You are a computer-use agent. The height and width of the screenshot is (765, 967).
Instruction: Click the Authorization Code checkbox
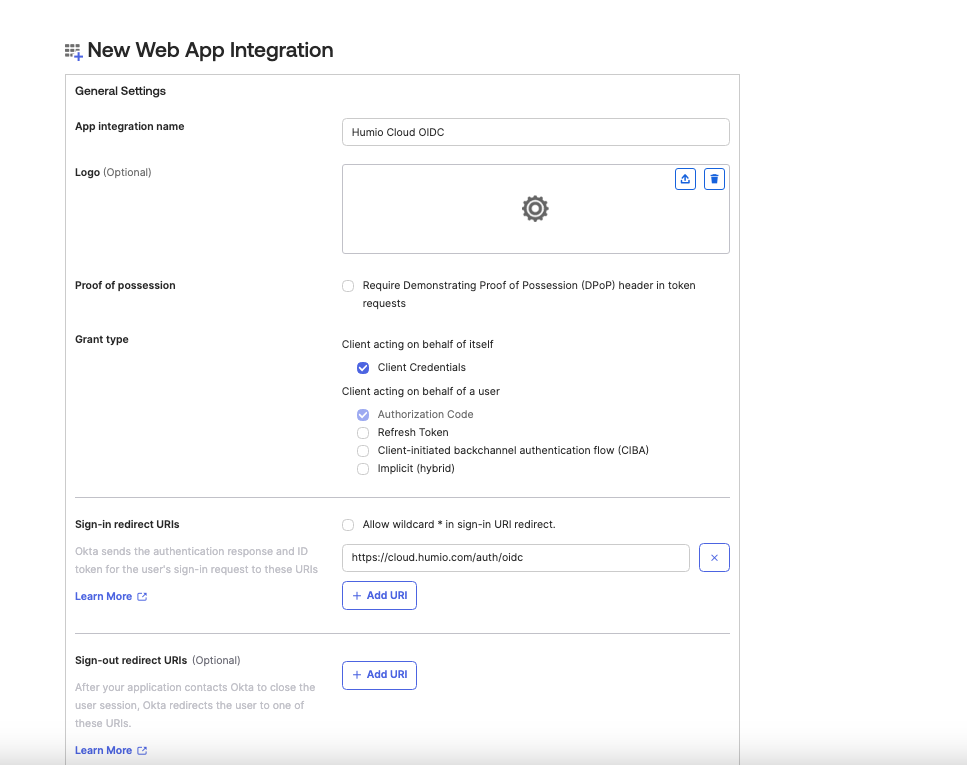363,414
